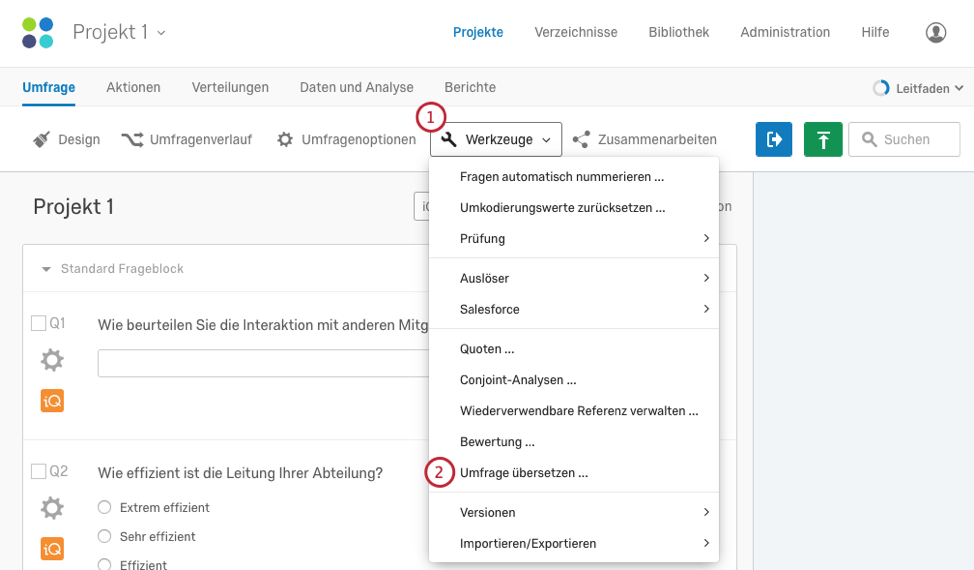This screenshot has height=570, width=974.
Task: Select the 'Extrem effizient' radio option
Action: pyautogui.click(x=104, y=507)
